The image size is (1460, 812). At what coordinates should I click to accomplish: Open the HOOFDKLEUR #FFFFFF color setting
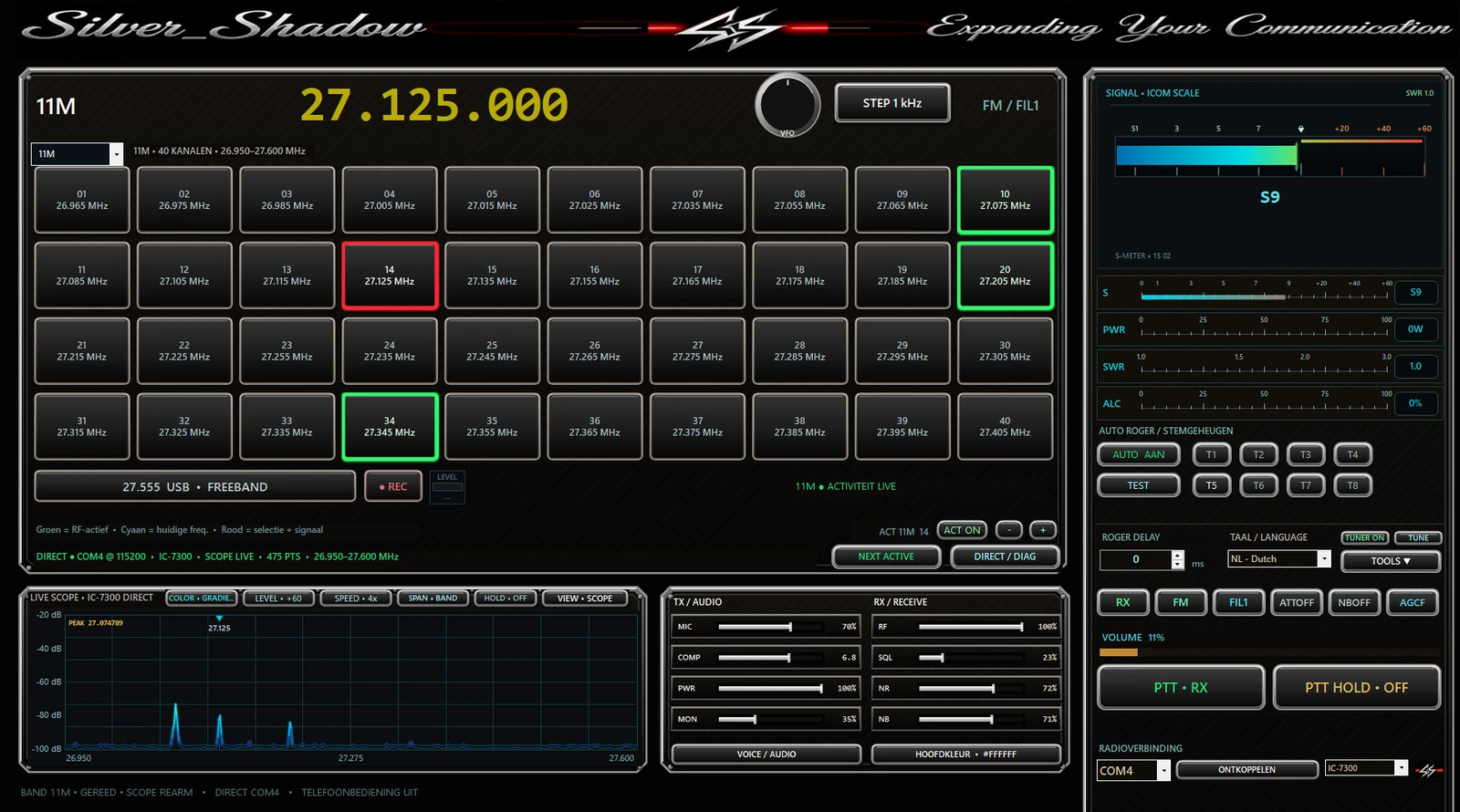(x=965, y=755)
